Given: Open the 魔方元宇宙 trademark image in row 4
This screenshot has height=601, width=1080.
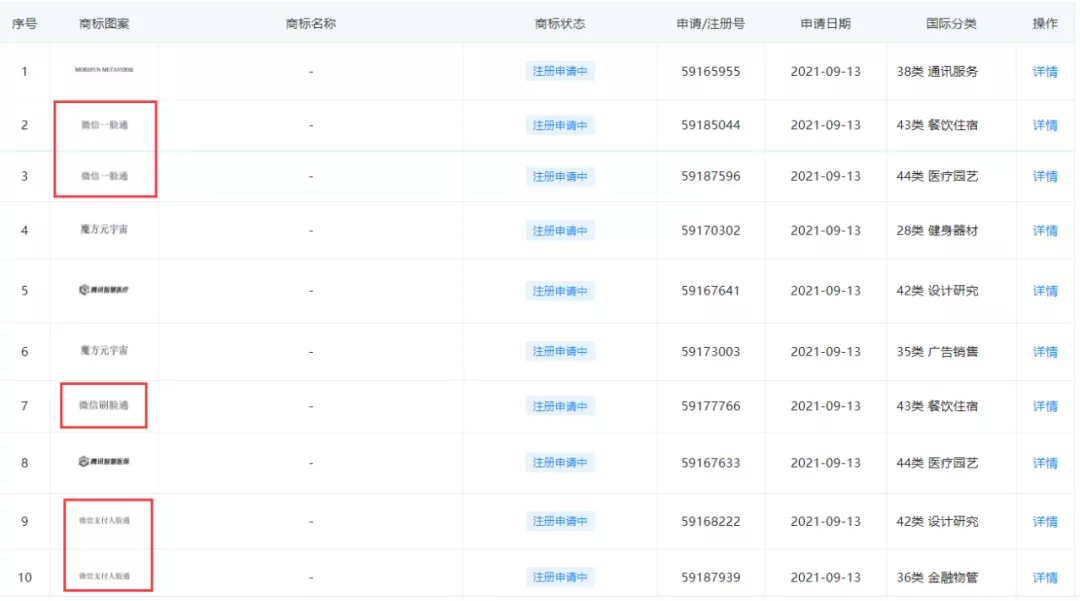Looking at the screenshot, I should [x=105, y=230].
